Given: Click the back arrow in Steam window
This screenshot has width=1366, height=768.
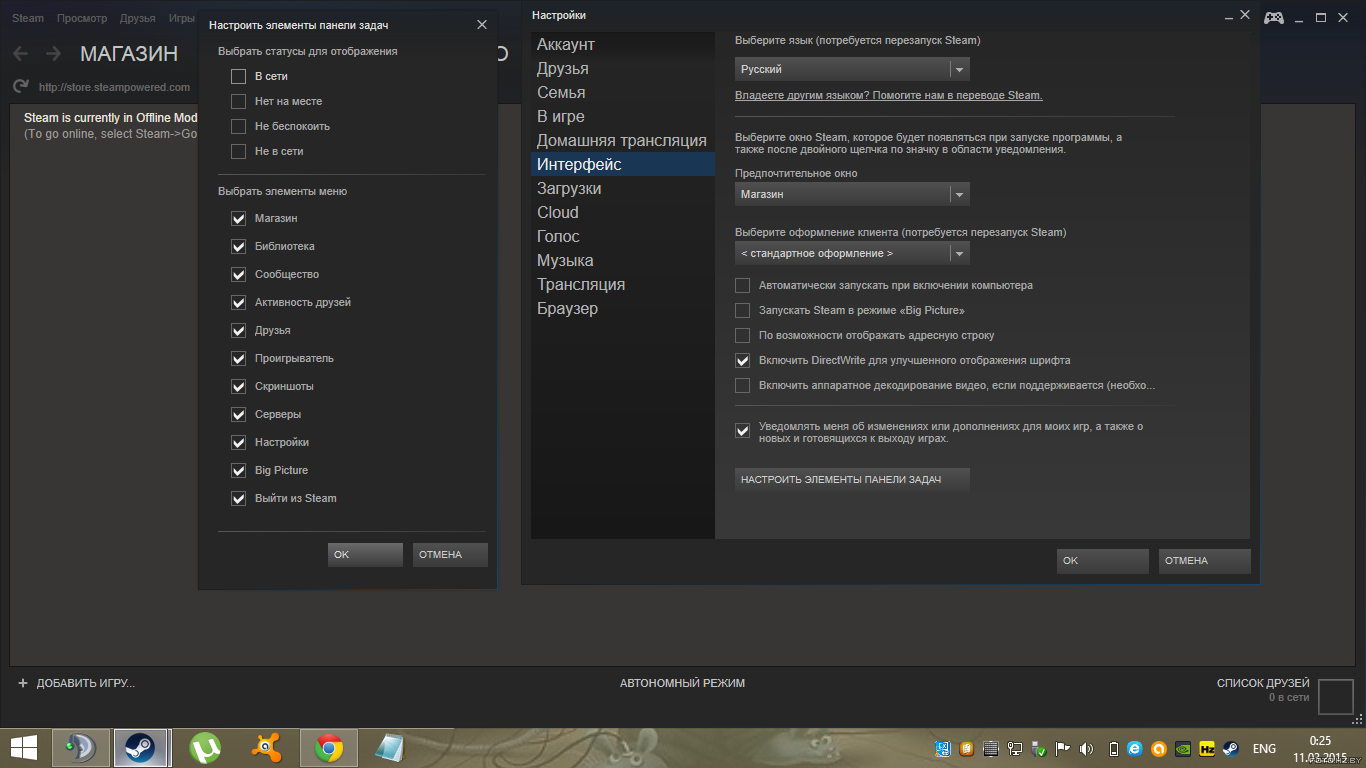Looking at the screenshot, I should pyautogui.click(x=21, y=54).
